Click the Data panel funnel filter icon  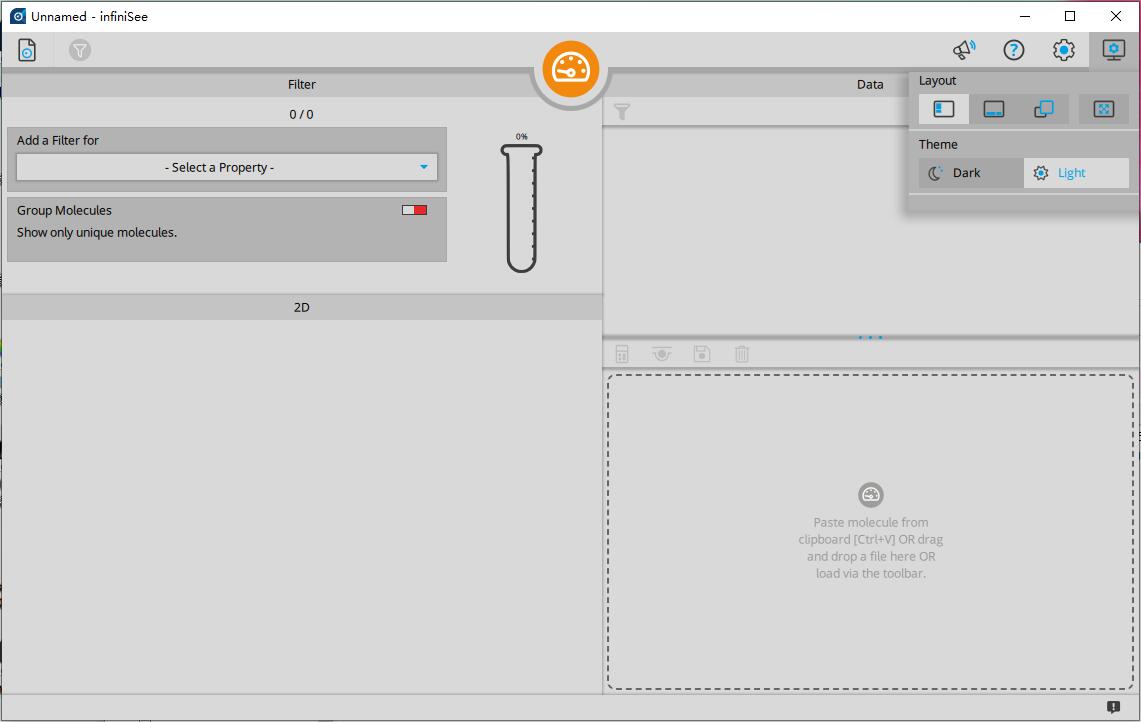621,111
